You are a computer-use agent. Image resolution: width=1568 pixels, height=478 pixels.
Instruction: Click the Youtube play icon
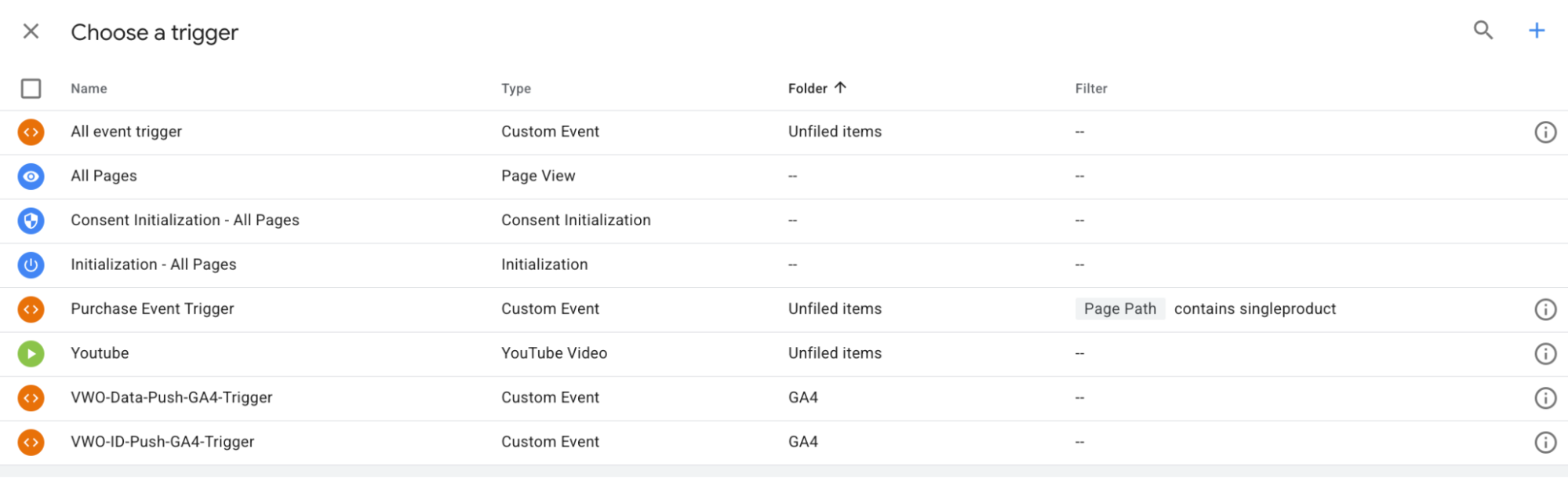31,354
